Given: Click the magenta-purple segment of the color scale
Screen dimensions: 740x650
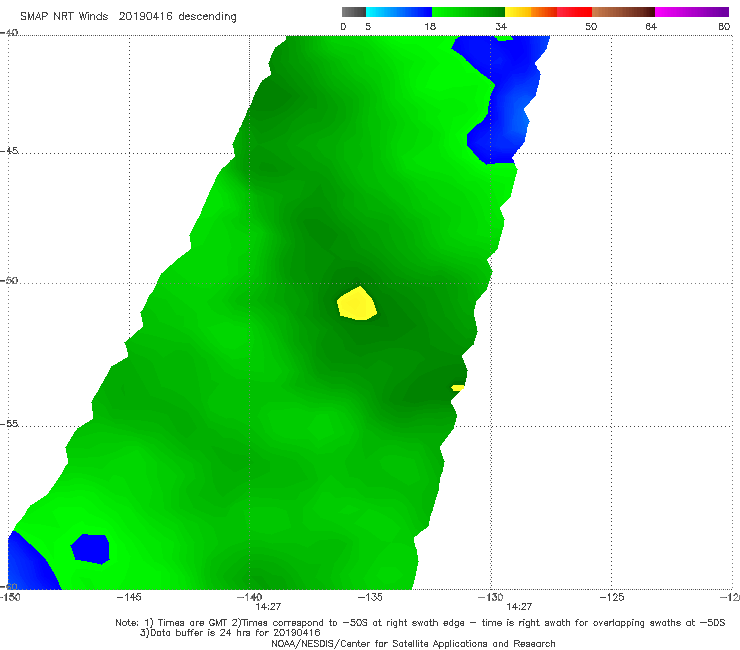Looking at the screenshot, I should (692, 12).
